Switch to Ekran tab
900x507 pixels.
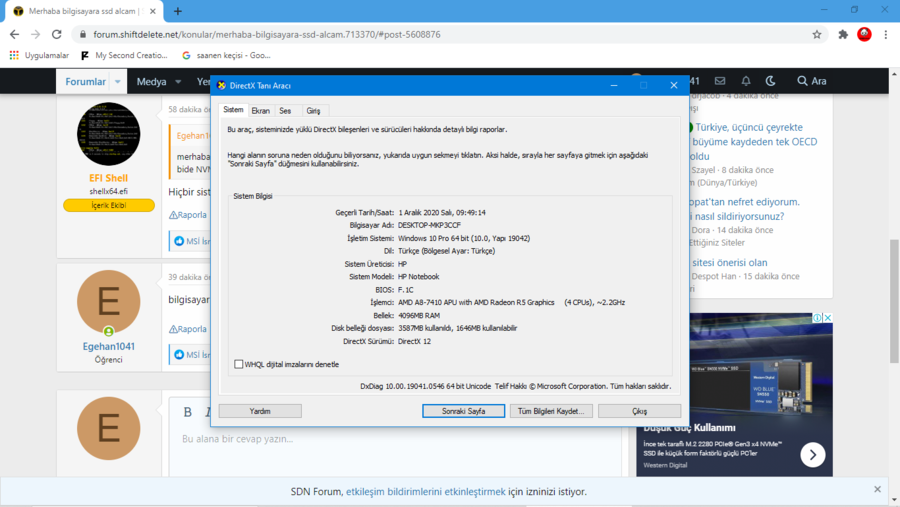[261, 111]
